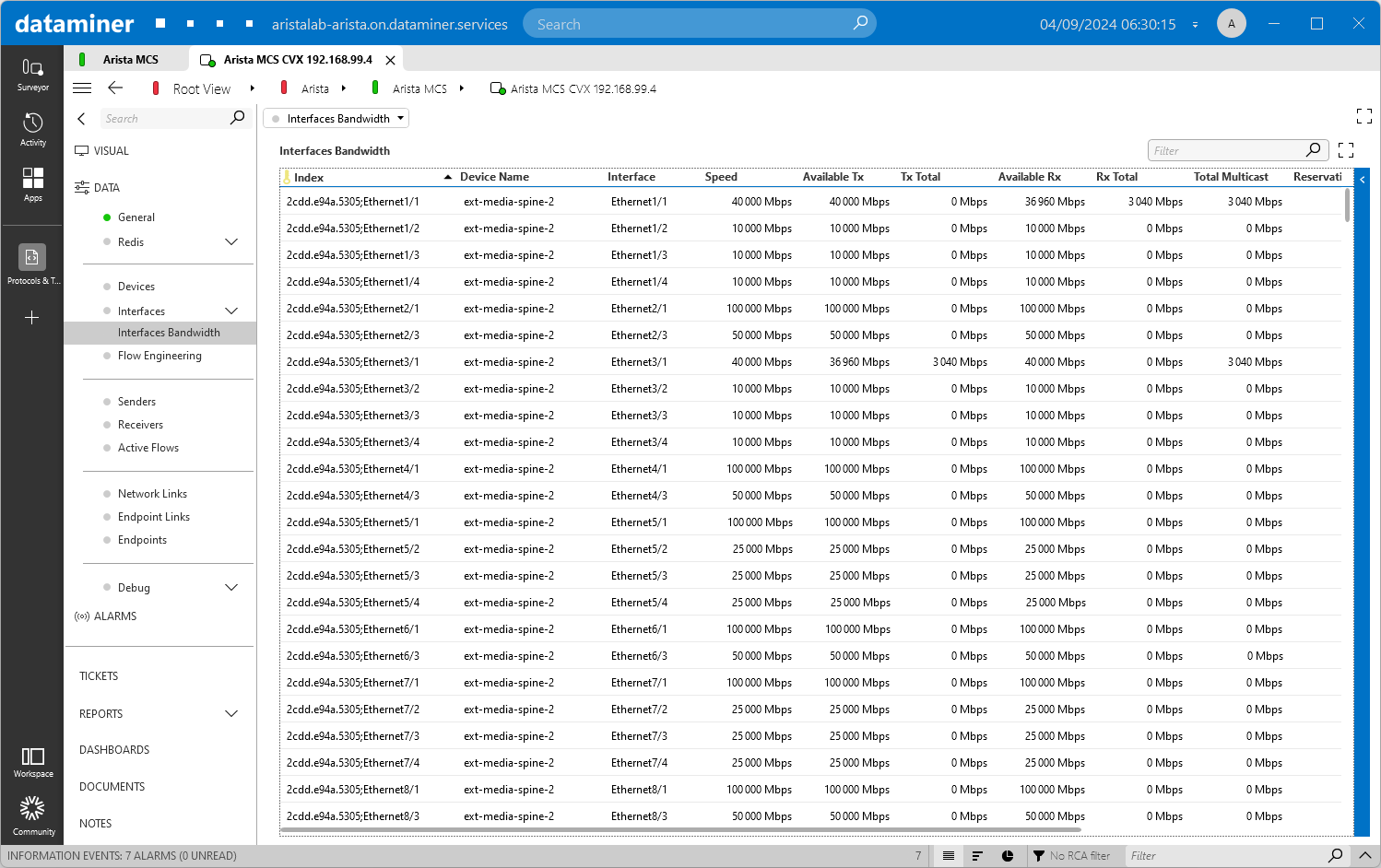The width and height of the screenshot is (1381, 868).
Task: Click Arista MCS breadcrumb link
Action: 419,89
